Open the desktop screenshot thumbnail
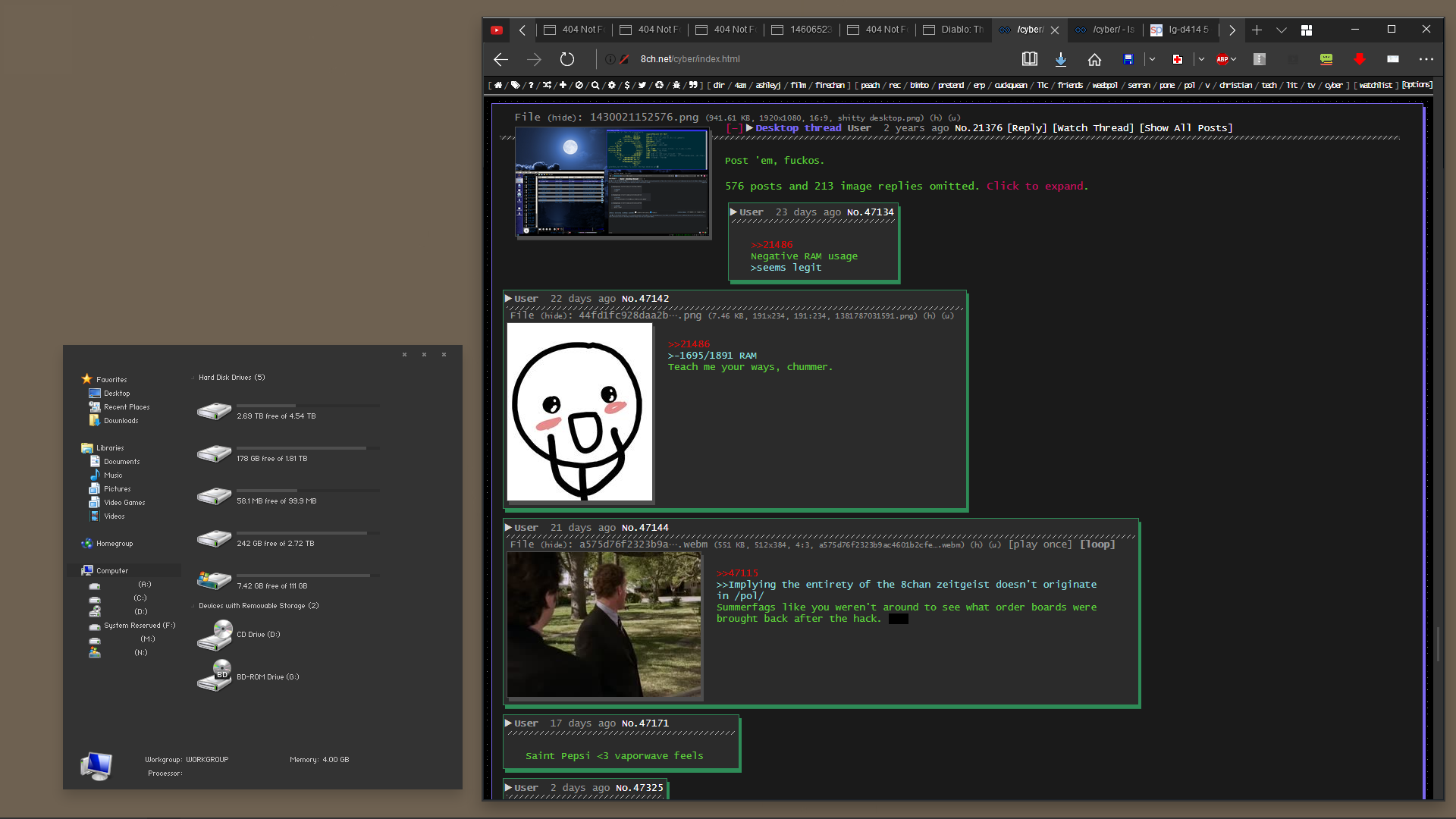1456x819 pixels. click(613, 182)
